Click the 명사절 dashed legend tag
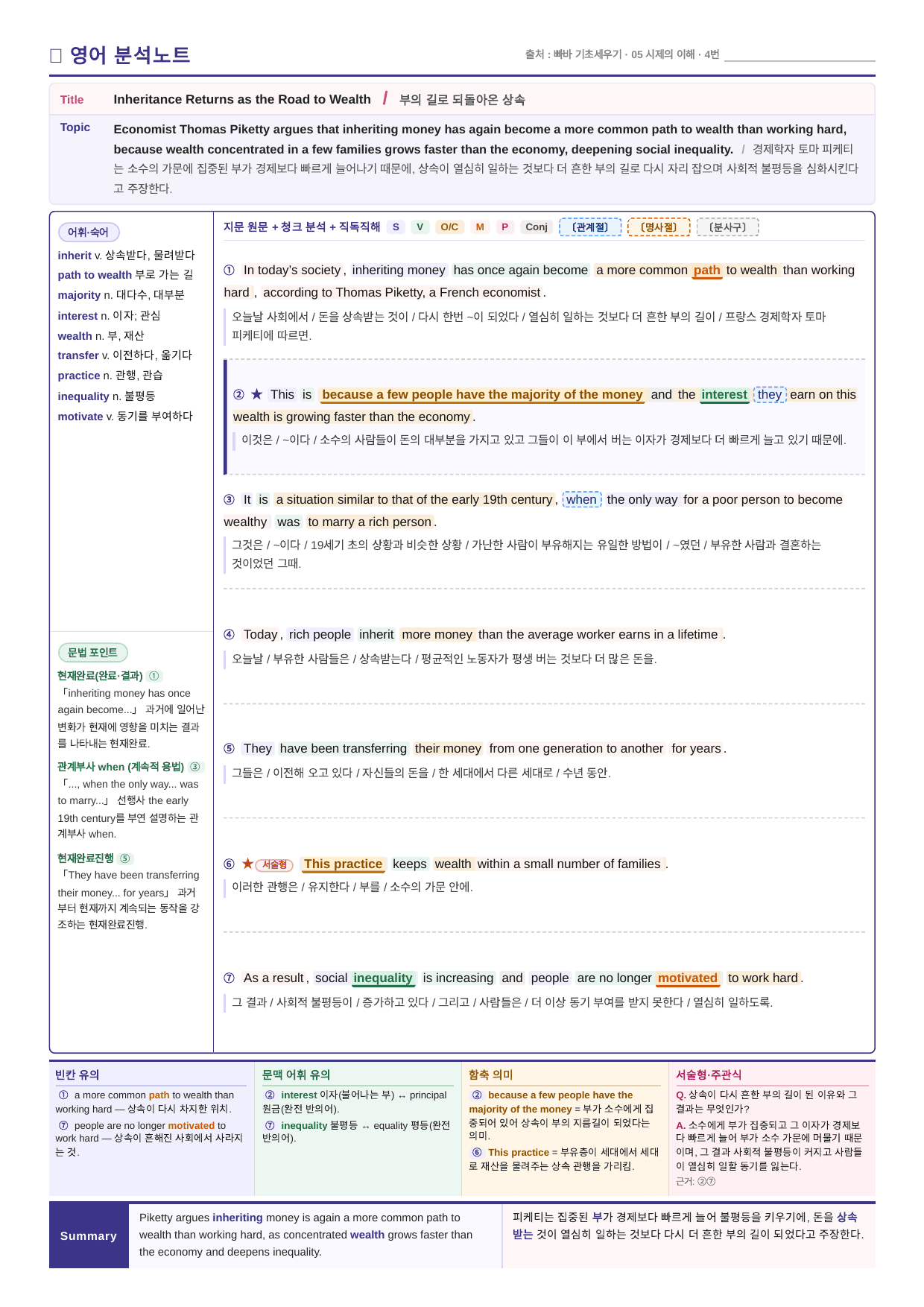Screen dimensions: 924x1307 659,227
